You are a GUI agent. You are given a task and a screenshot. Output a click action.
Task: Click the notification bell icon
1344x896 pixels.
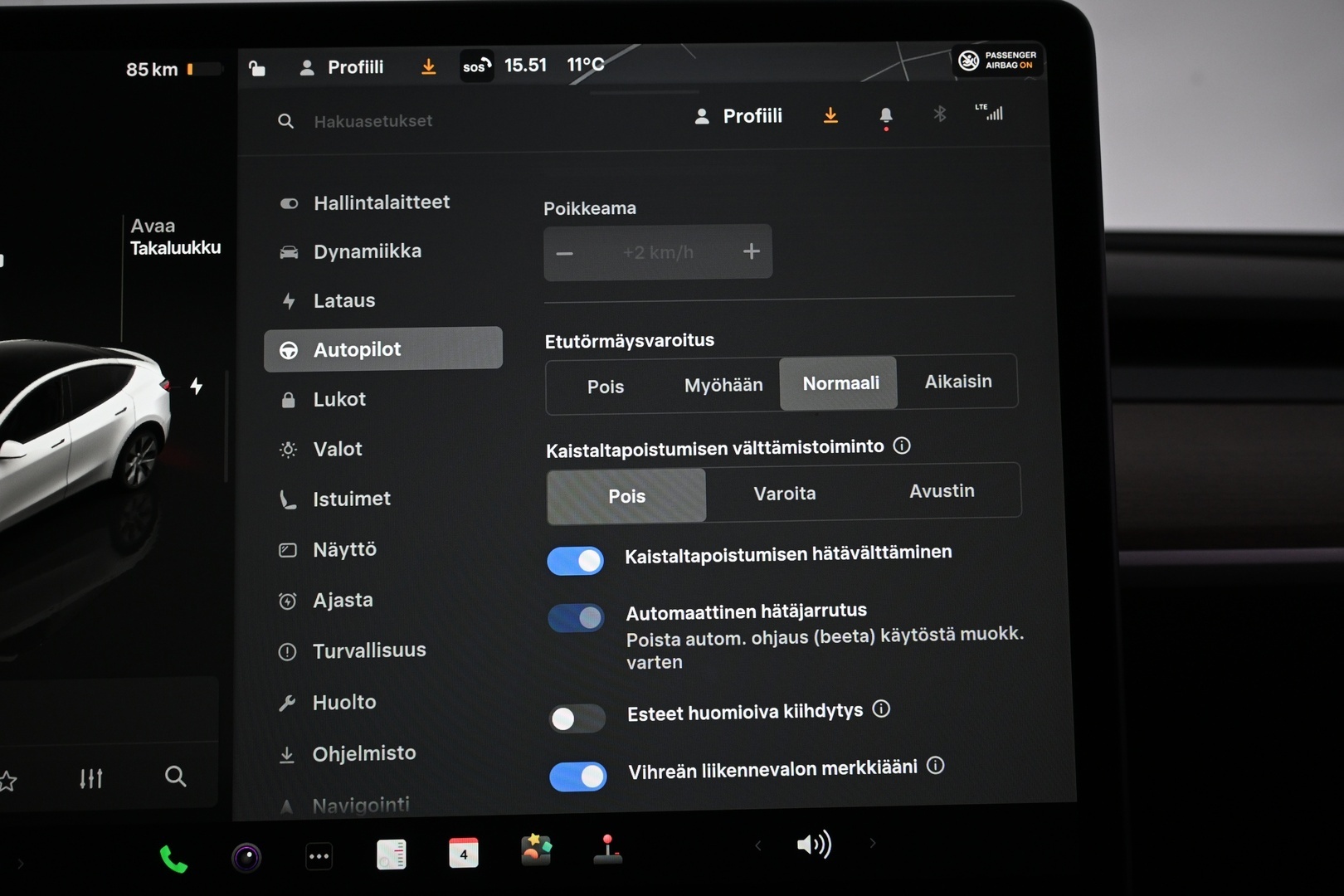[886, 116]
